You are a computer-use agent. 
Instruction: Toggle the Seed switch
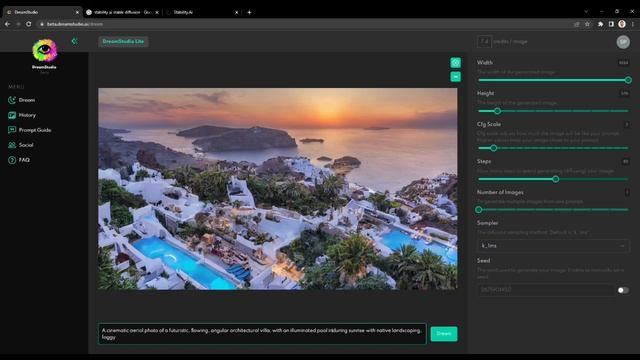point(623,290)
